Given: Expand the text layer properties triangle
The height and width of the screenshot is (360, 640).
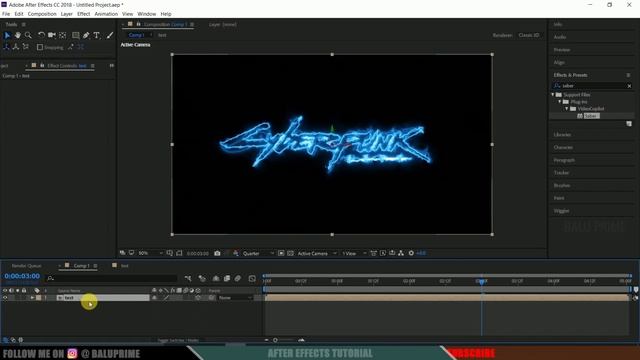Looking at the screenshot, I should [32, 298].
